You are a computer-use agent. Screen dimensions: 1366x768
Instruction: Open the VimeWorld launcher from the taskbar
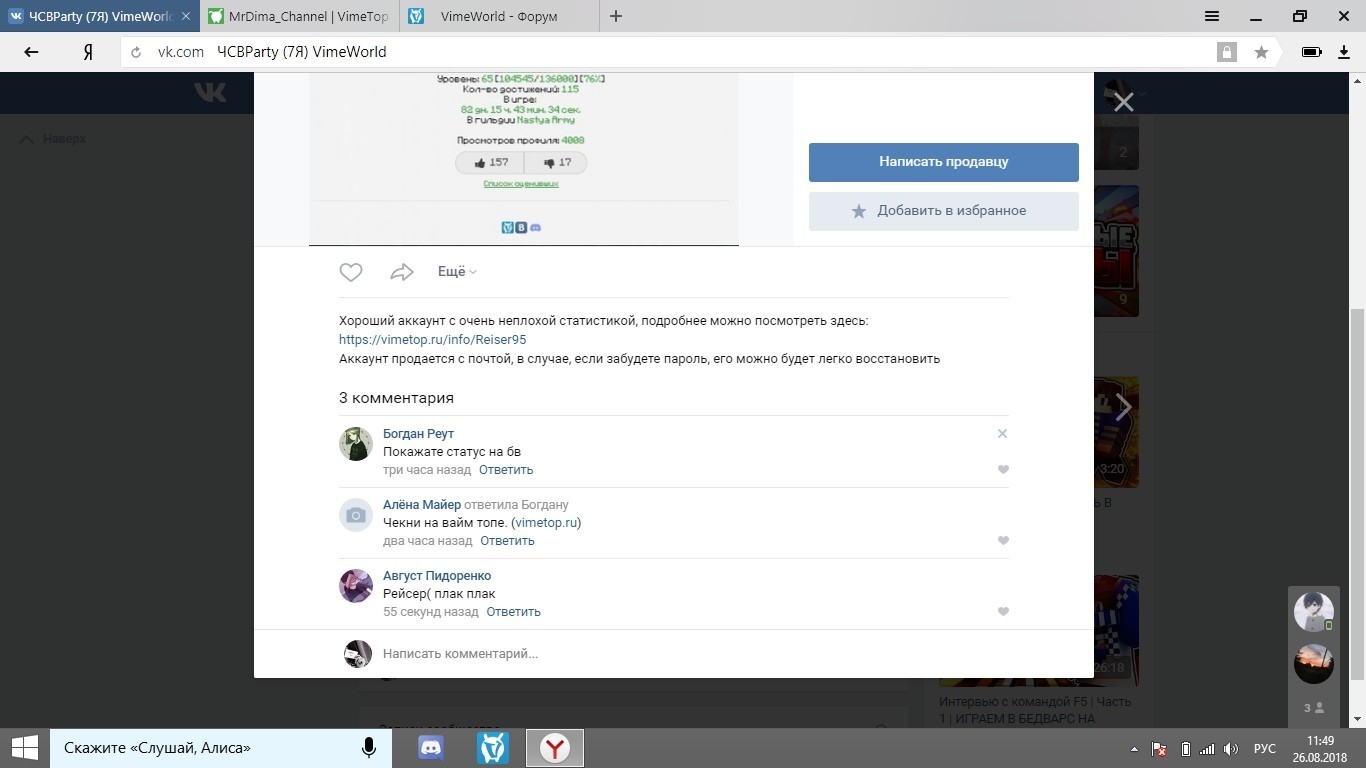(493, 748)
